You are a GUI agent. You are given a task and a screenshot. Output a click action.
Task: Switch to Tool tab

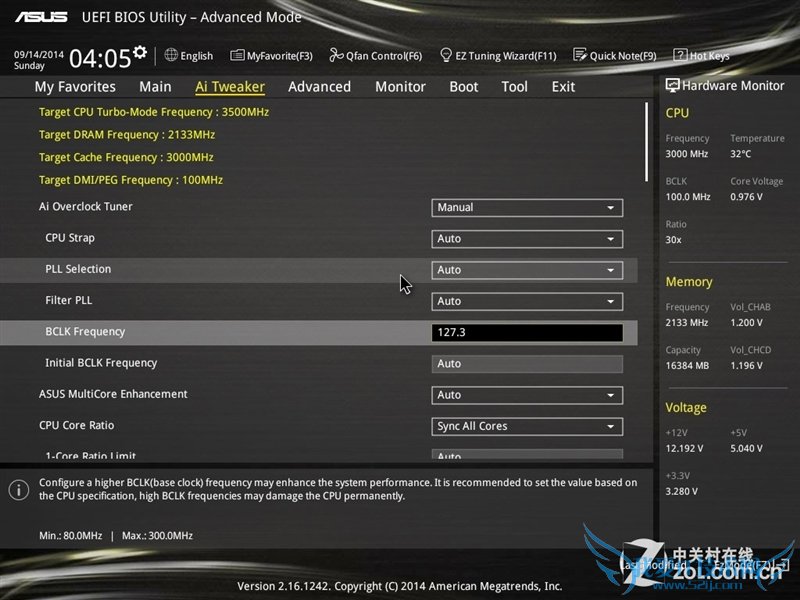(x=514, y=87)
